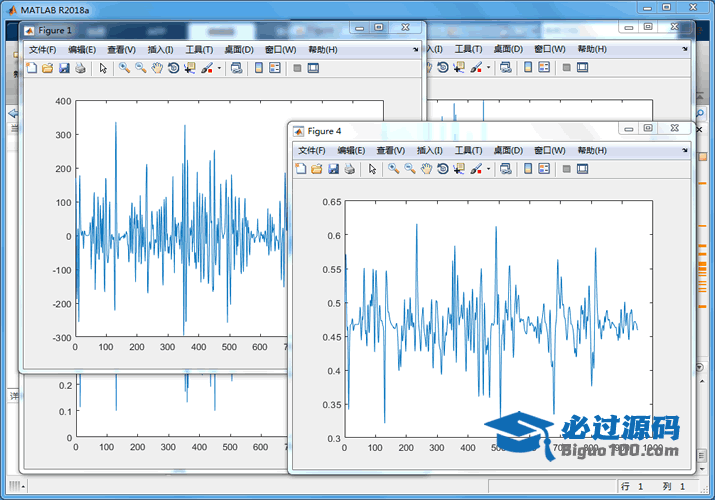The width and height of the screenshot is (715, 500).
Task: Click the dock arrow at Figure 4 menu bar's right end
Action: pos(684,149)
